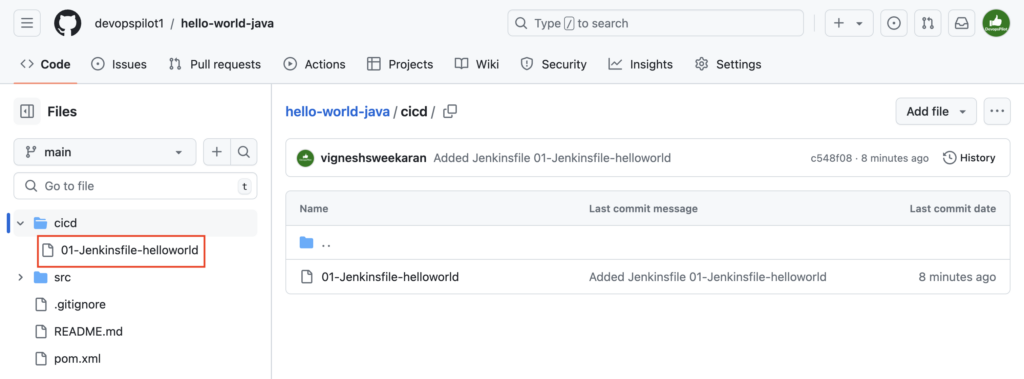View commit History
Viewport: 1024px width, 379px height.
(969, 157)
